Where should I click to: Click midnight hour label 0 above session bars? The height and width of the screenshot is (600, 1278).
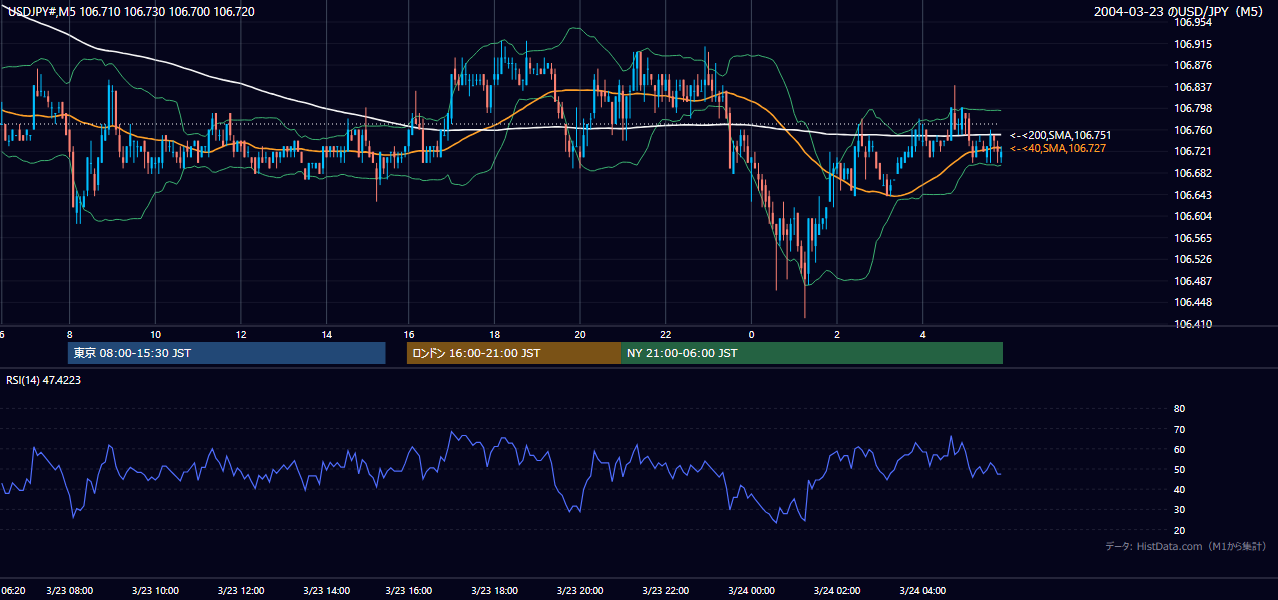pyautogui.click(x=751, y=334)
